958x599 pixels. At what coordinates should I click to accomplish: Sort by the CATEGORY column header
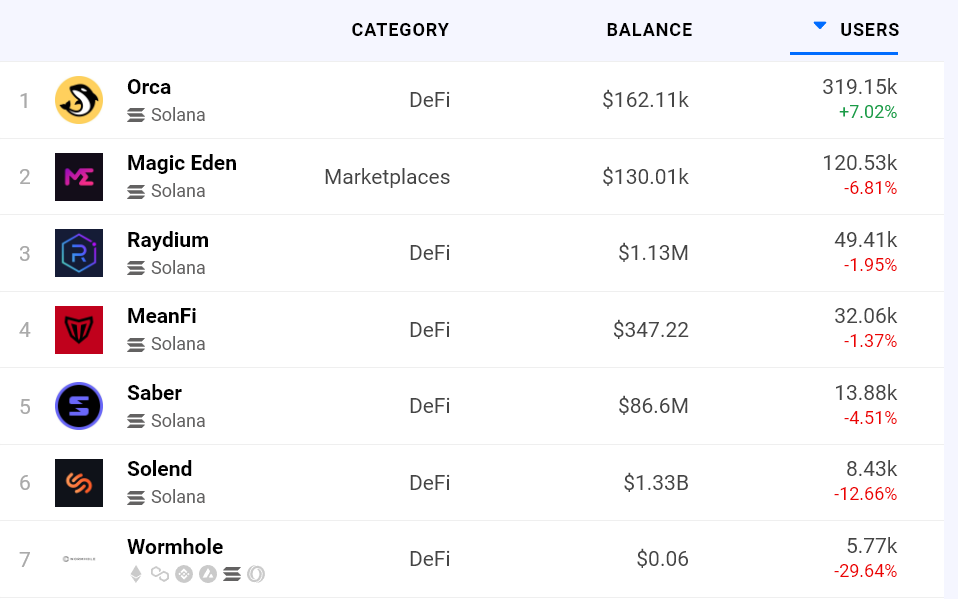coord(400,30)
